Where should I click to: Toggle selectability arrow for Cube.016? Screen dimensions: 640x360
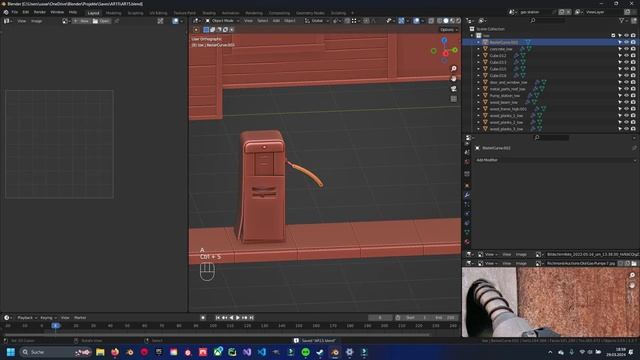click(x=620, y=76)
